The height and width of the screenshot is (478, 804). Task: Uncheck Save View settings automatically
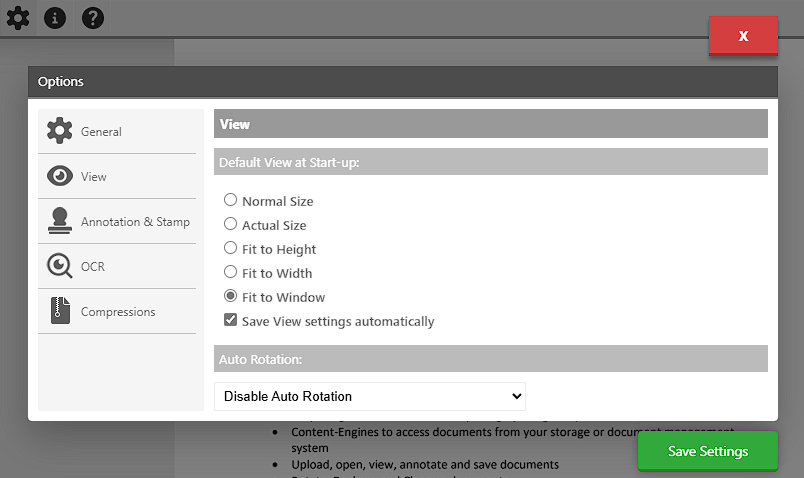pos(231,321)
